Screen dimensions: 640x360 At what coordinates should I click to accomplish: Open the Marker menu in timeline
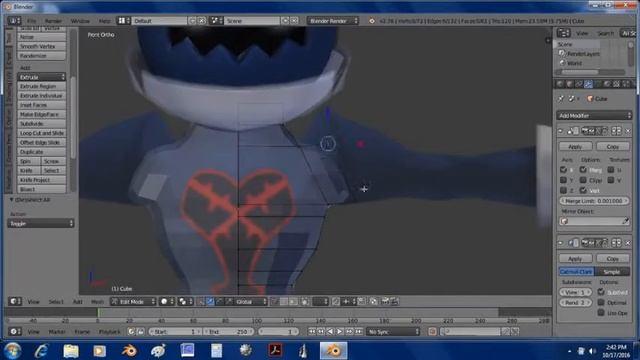57,331
